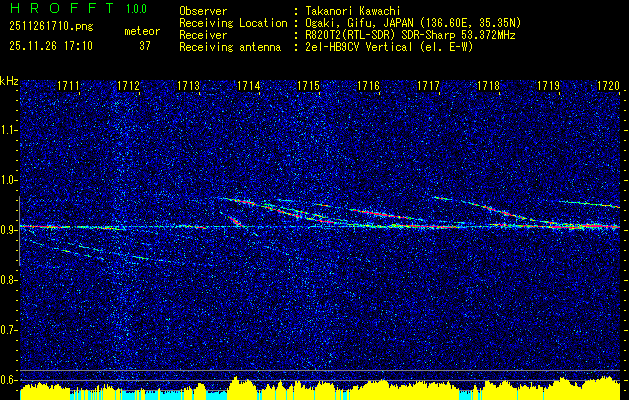Click the date 25.11.26 17:10

pos(51,46)
